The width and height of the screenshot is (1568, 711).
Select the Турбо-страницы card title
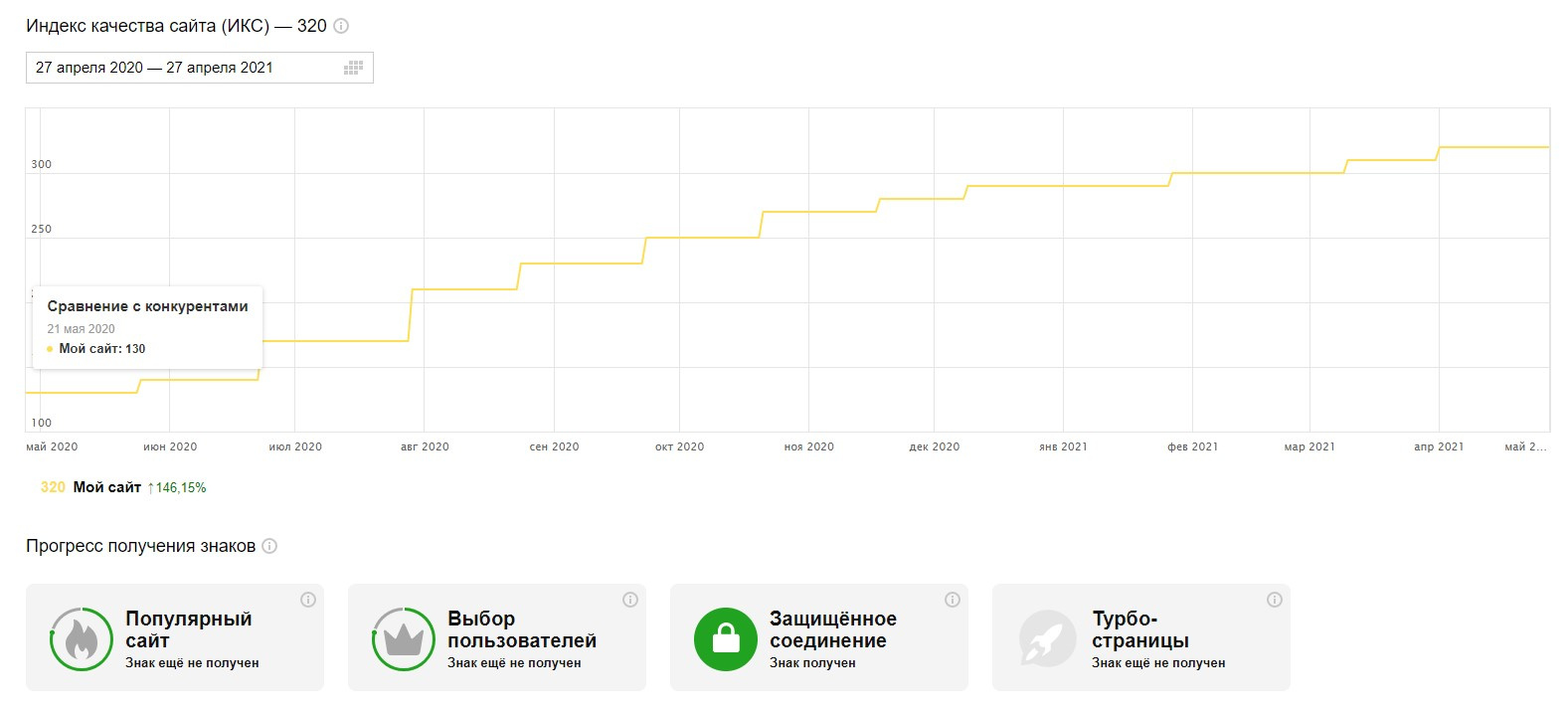pyautogui.click(x=1140, y=629)
